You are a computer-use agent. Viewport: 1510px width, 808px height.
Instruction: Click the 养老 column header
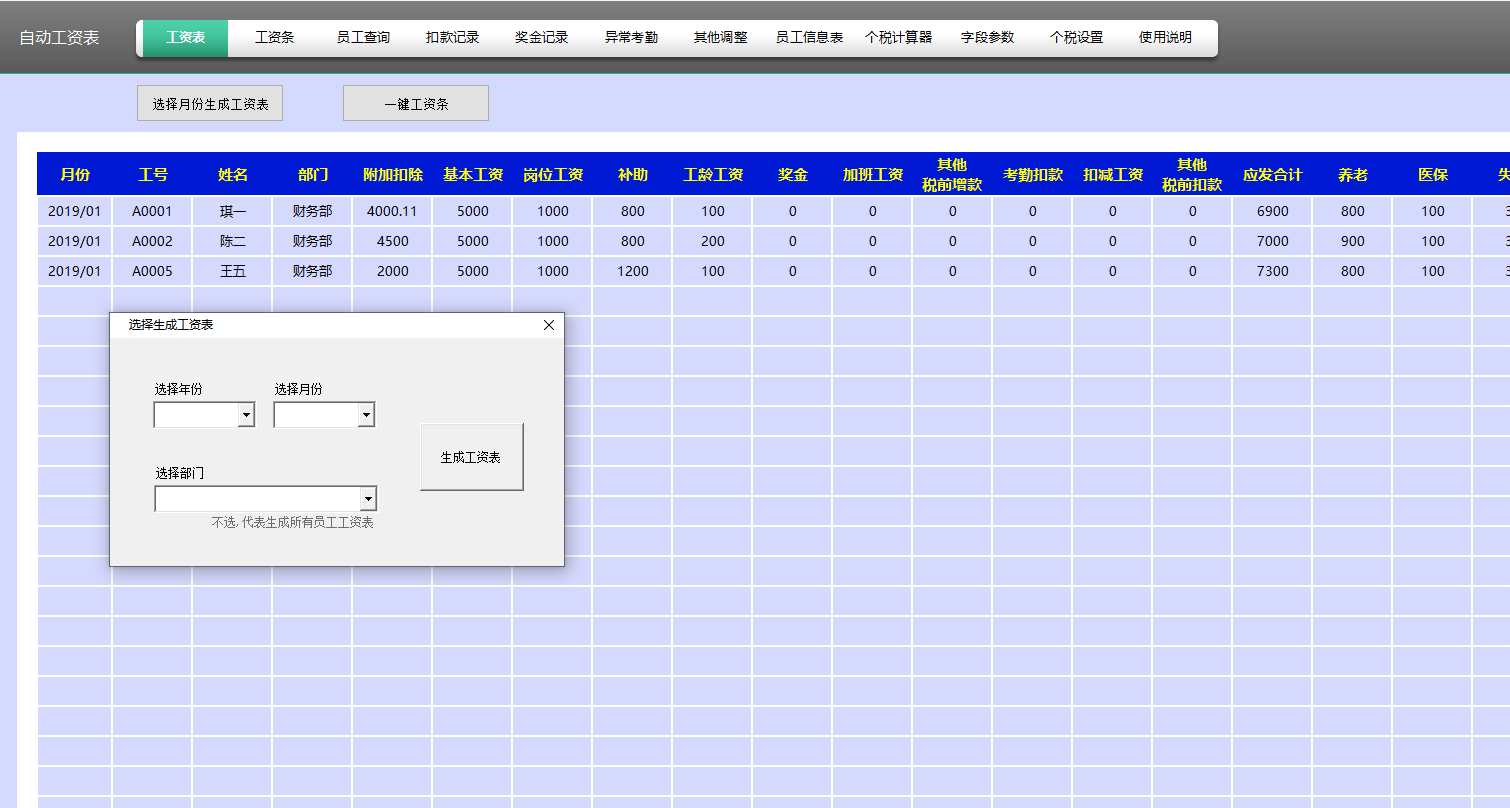[x=1352, y=175]
